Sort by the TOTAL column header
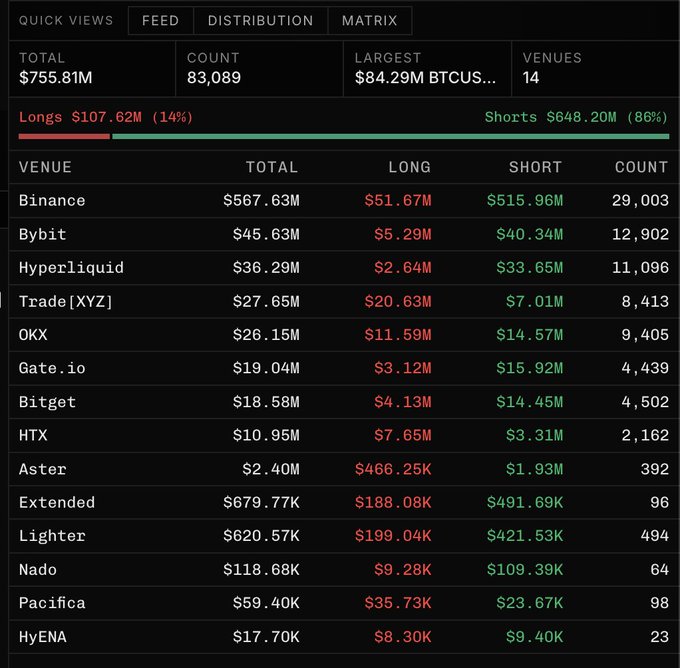Screen dimensions: 680x668 [272, 167]
